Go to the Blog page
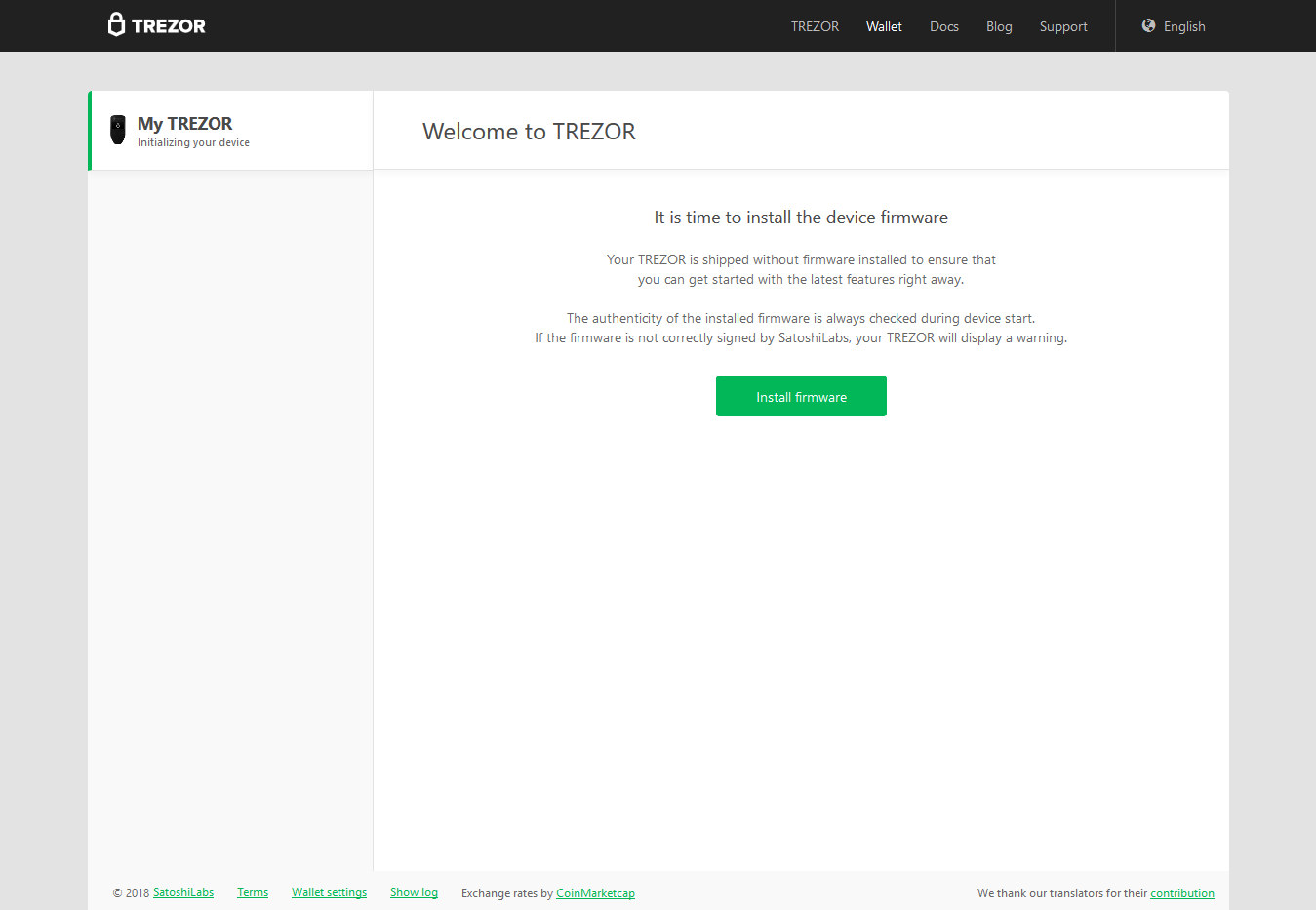1316x910 pixels. click(999, 26)
